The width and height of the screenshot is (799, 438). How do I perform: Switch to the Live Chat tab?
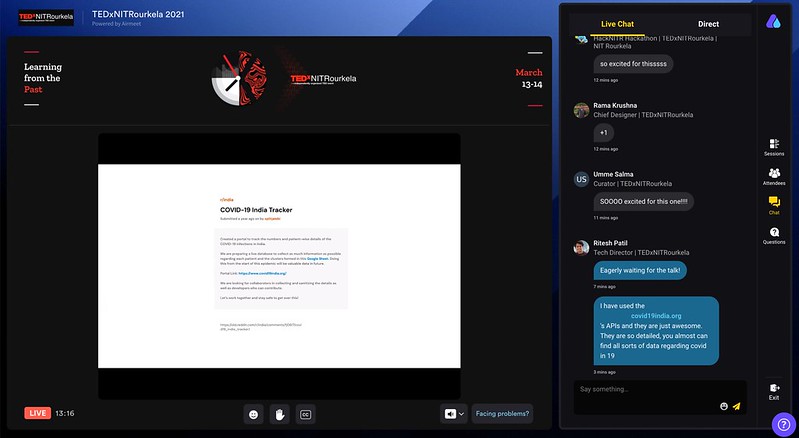617,24
